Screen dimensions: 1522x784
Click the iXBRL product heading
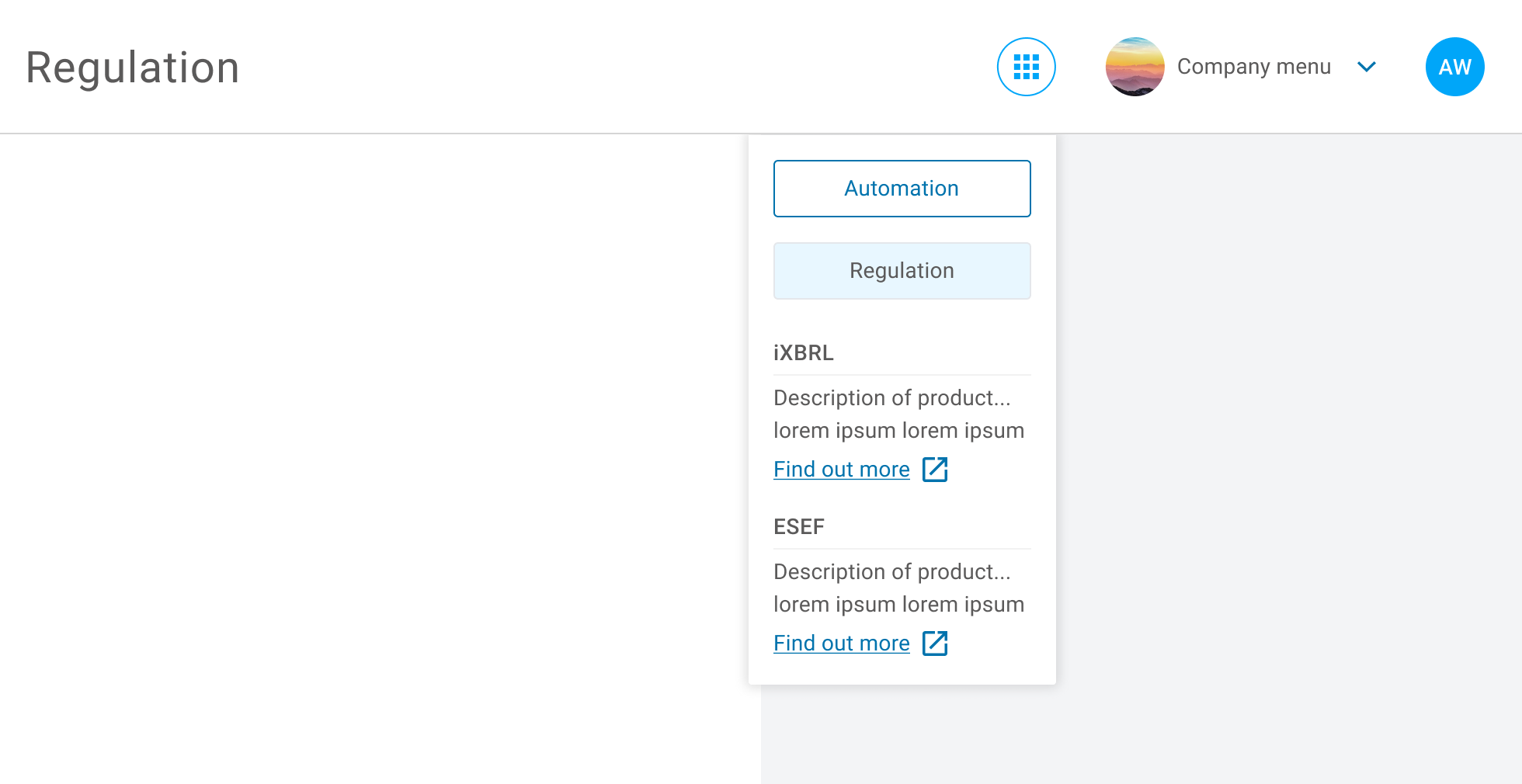[x=803, y=353]
